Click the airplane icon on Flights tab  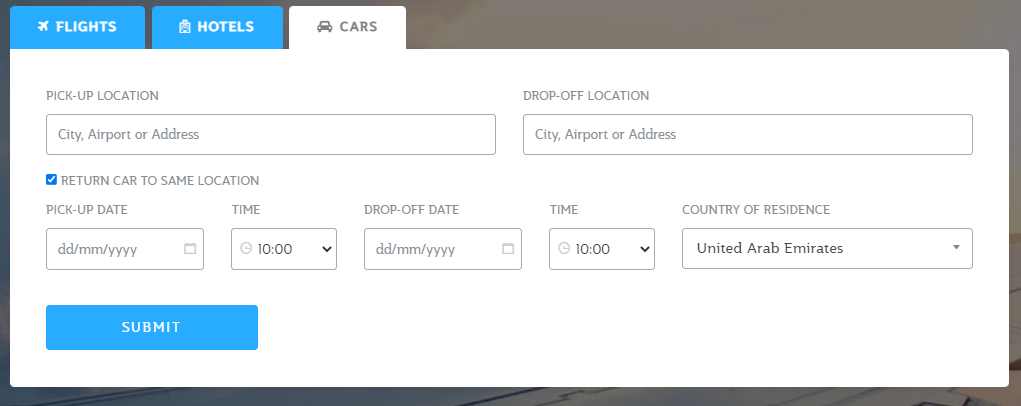click(x=44, y=27)
